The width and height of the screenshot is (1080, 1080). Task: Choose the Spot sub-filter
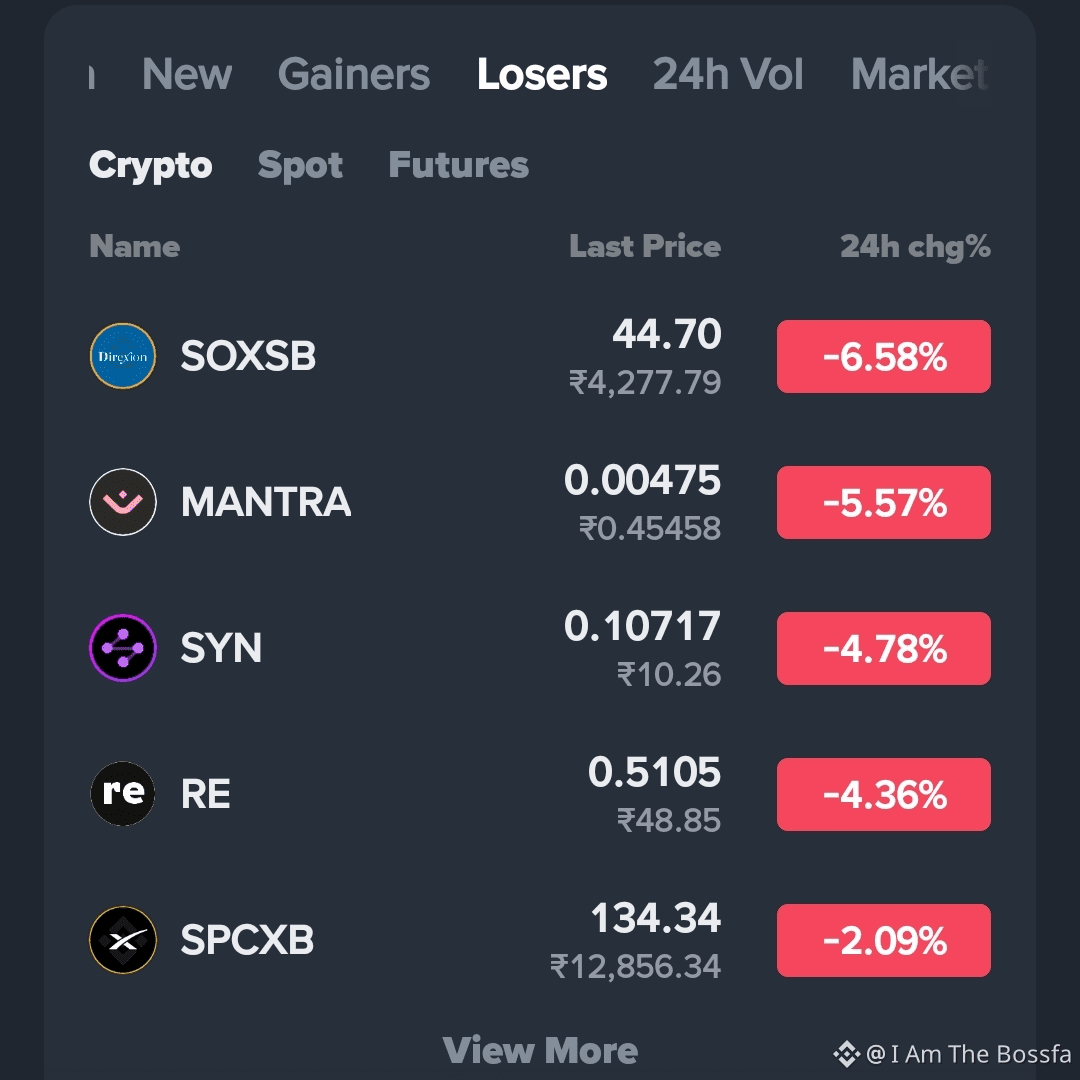point(300,166)
